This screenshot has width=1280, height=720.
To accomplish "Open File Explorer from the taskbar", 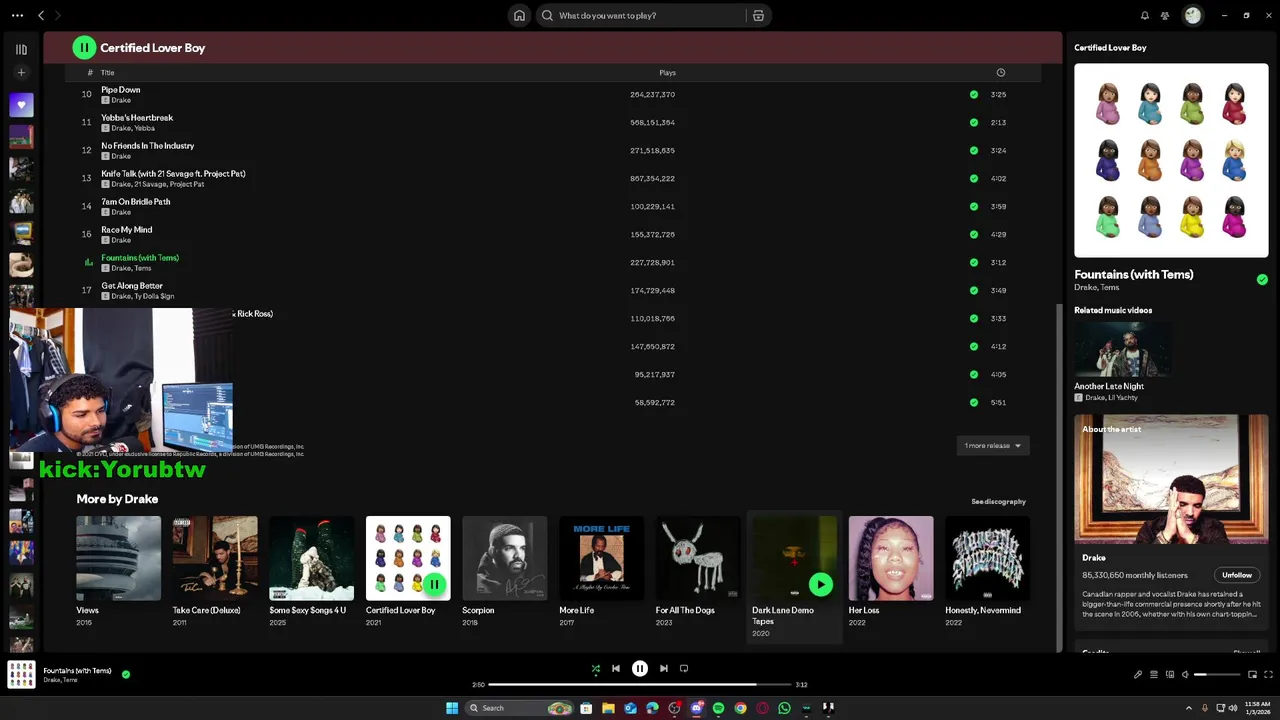I will (608, 708).
